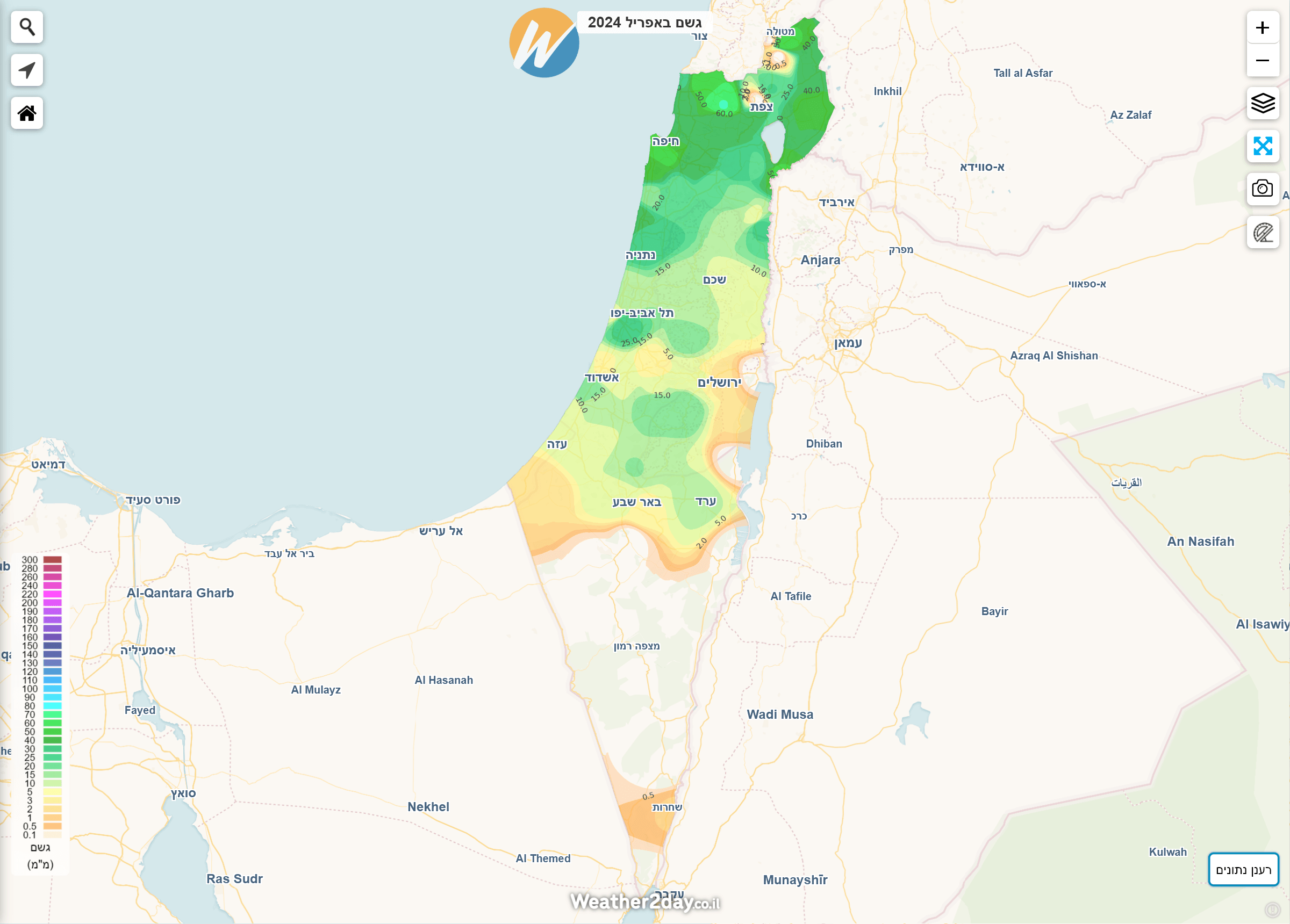
Task: Click the Al Hasanah label
Action: click(x=443, y=680)
